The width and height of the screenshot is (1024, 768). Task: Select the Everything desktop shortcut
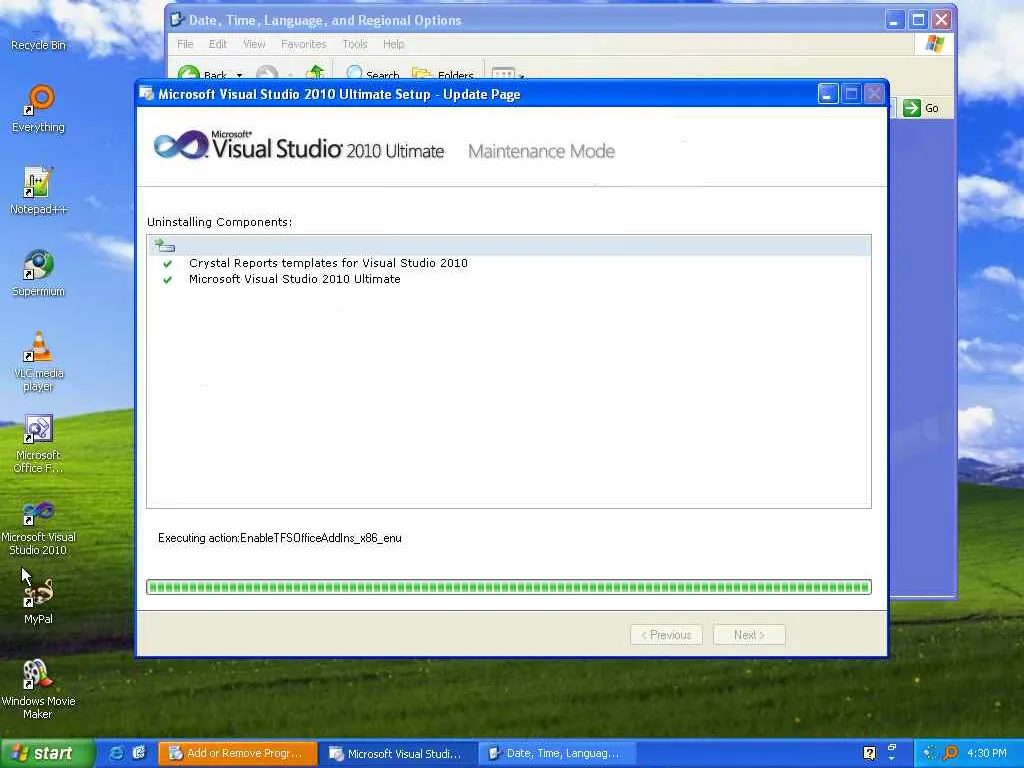coord(38,108)
